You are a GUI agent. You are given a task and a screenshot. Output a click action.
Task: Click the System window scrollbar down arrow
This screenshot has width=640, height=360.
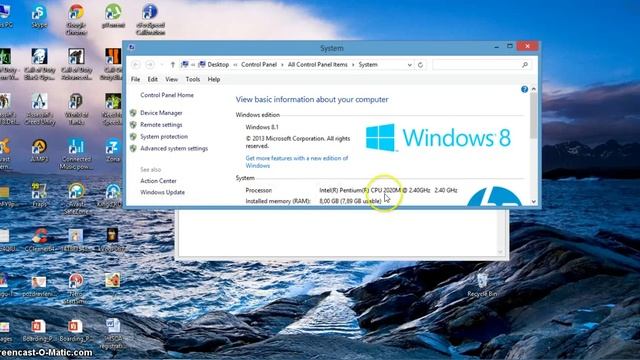coord(533,202)
